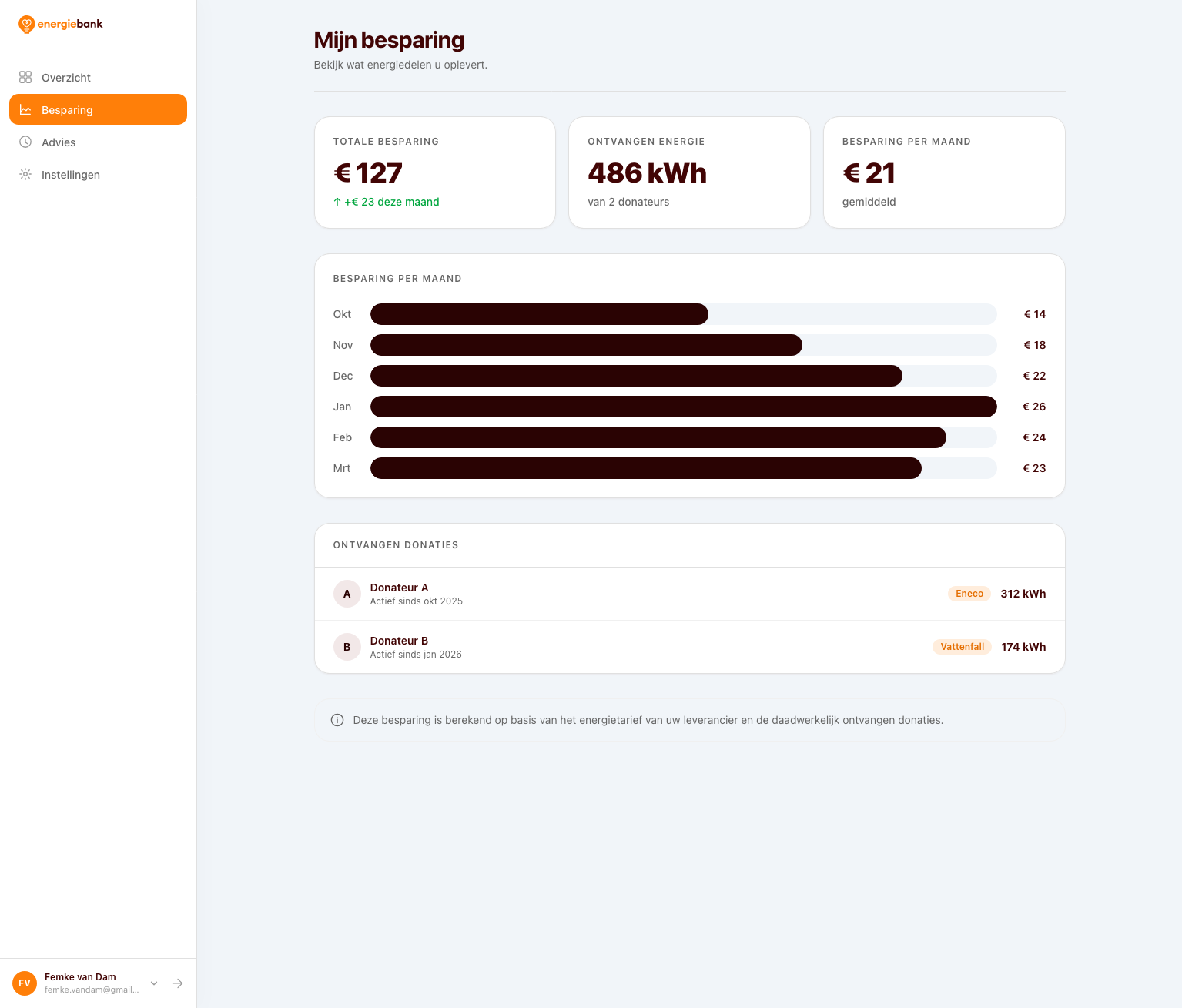Select the Donateur B list row

point(689,647)
